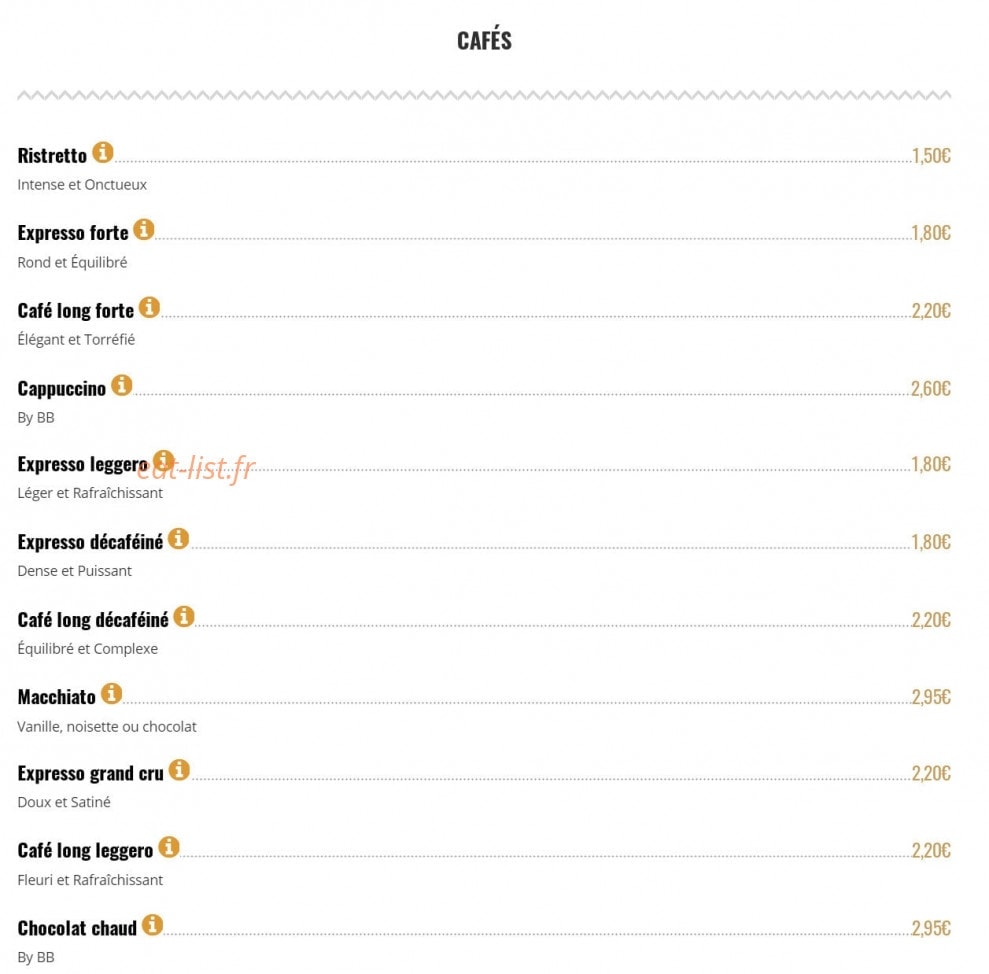Select the Chocolat chaud item title

[x=77, y=929]
